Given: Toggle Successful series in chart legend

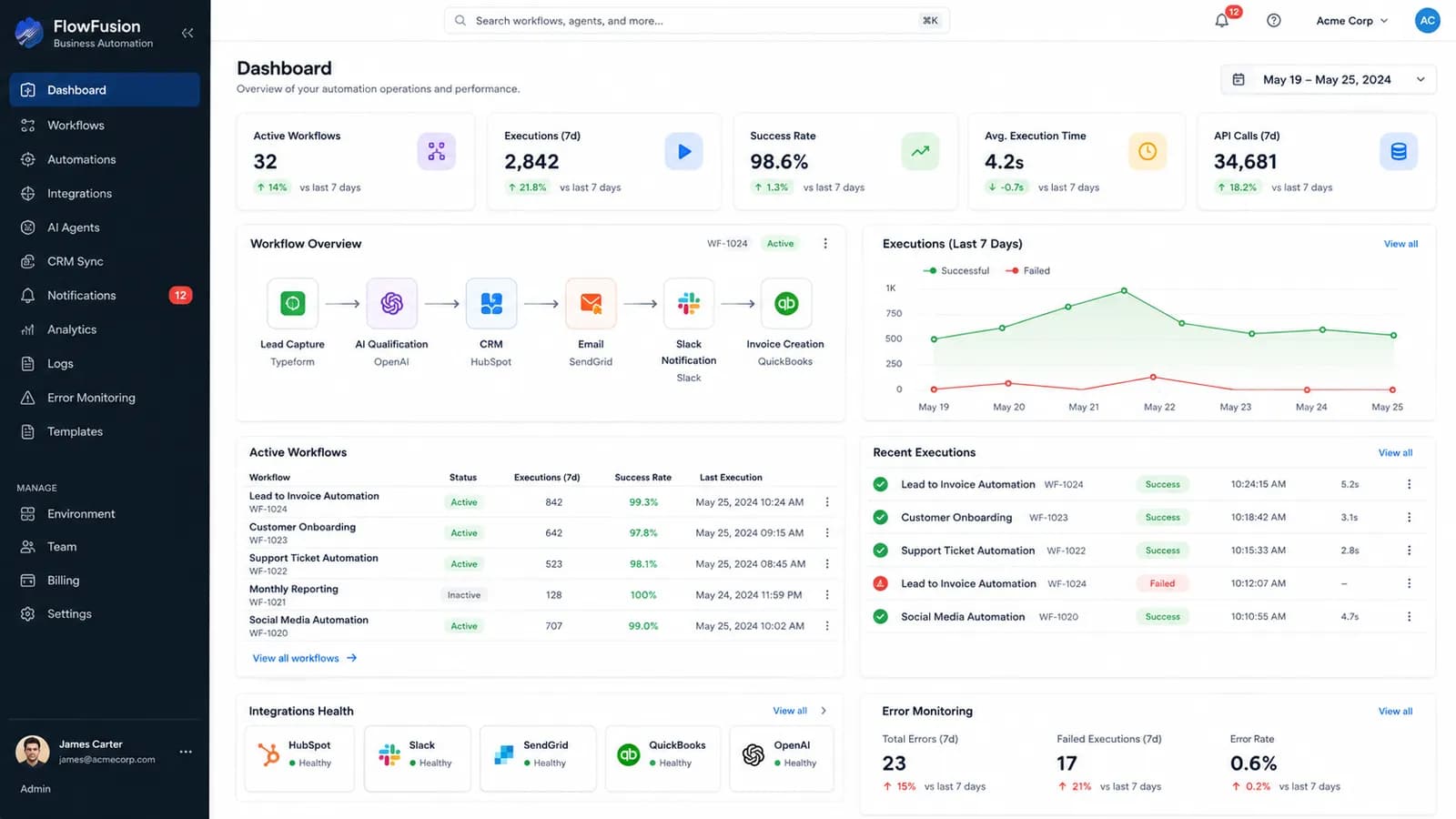Looking at the screenshot, I should click(x=955, y=270).
